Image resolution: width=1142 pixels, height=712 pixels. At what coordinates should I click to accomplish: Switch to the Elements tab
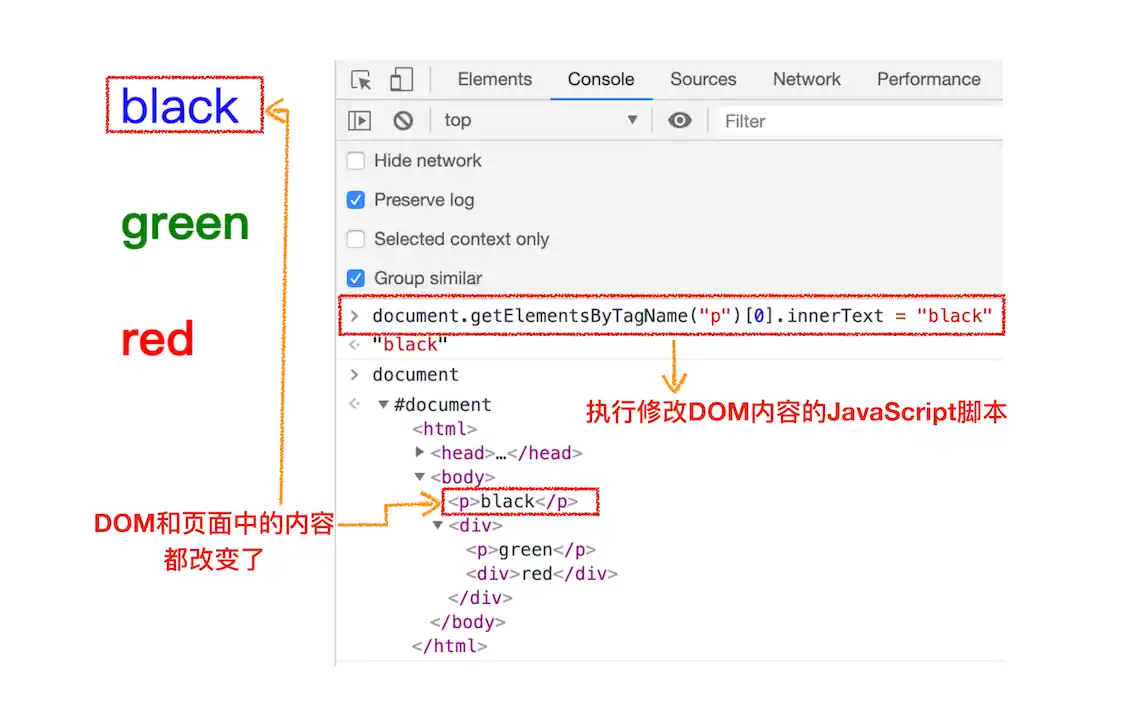[494, 80]
